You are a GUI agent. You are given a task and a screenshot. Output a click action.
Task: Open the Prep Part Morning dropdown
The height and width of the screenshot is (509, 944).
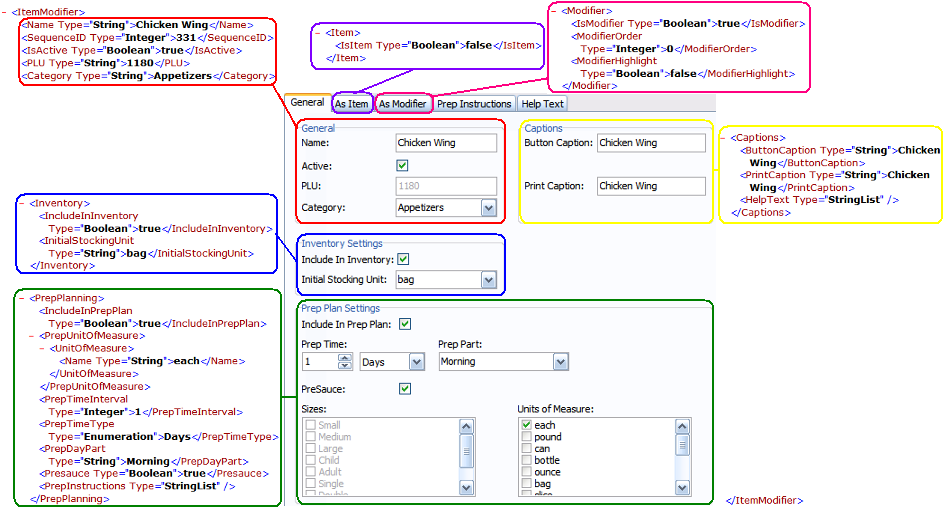(x=560, y=362)
